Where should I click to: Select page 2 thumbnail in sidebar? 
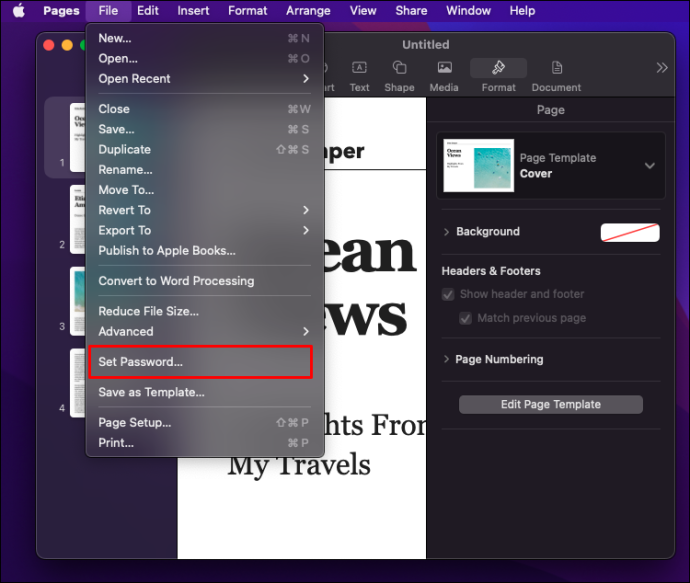(x=77, y=219)
